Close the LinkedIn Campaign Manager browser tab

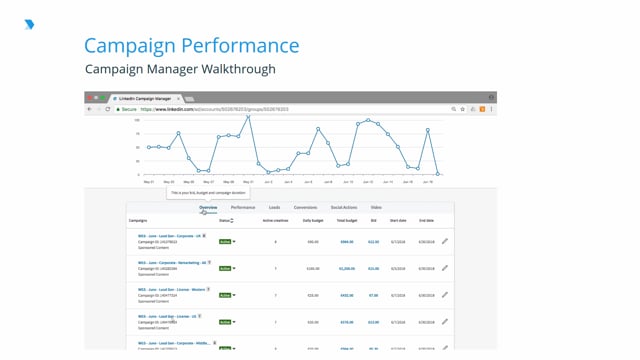[x=178, y=98]
